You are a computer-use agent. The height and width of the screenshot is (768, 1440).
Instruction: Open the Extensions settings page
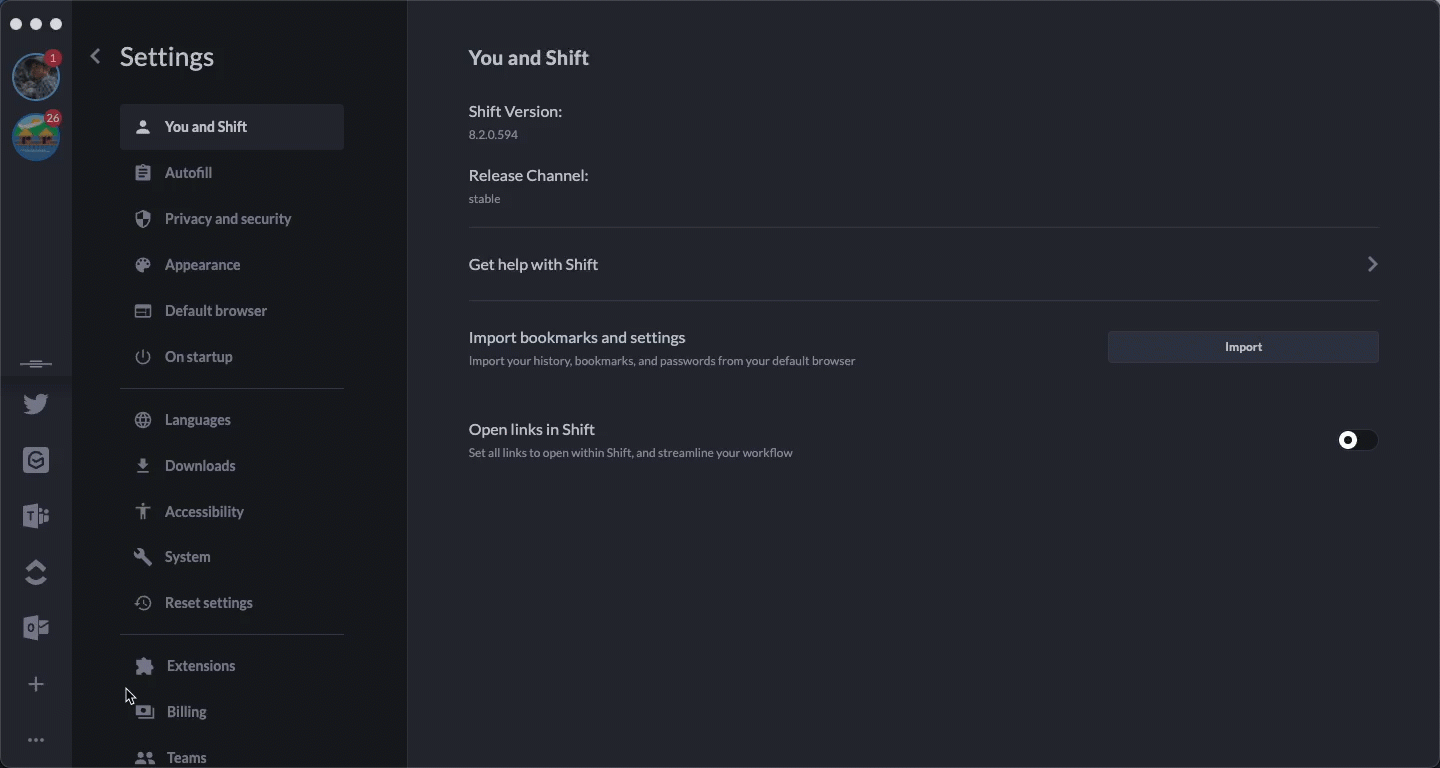click(200, 666)
